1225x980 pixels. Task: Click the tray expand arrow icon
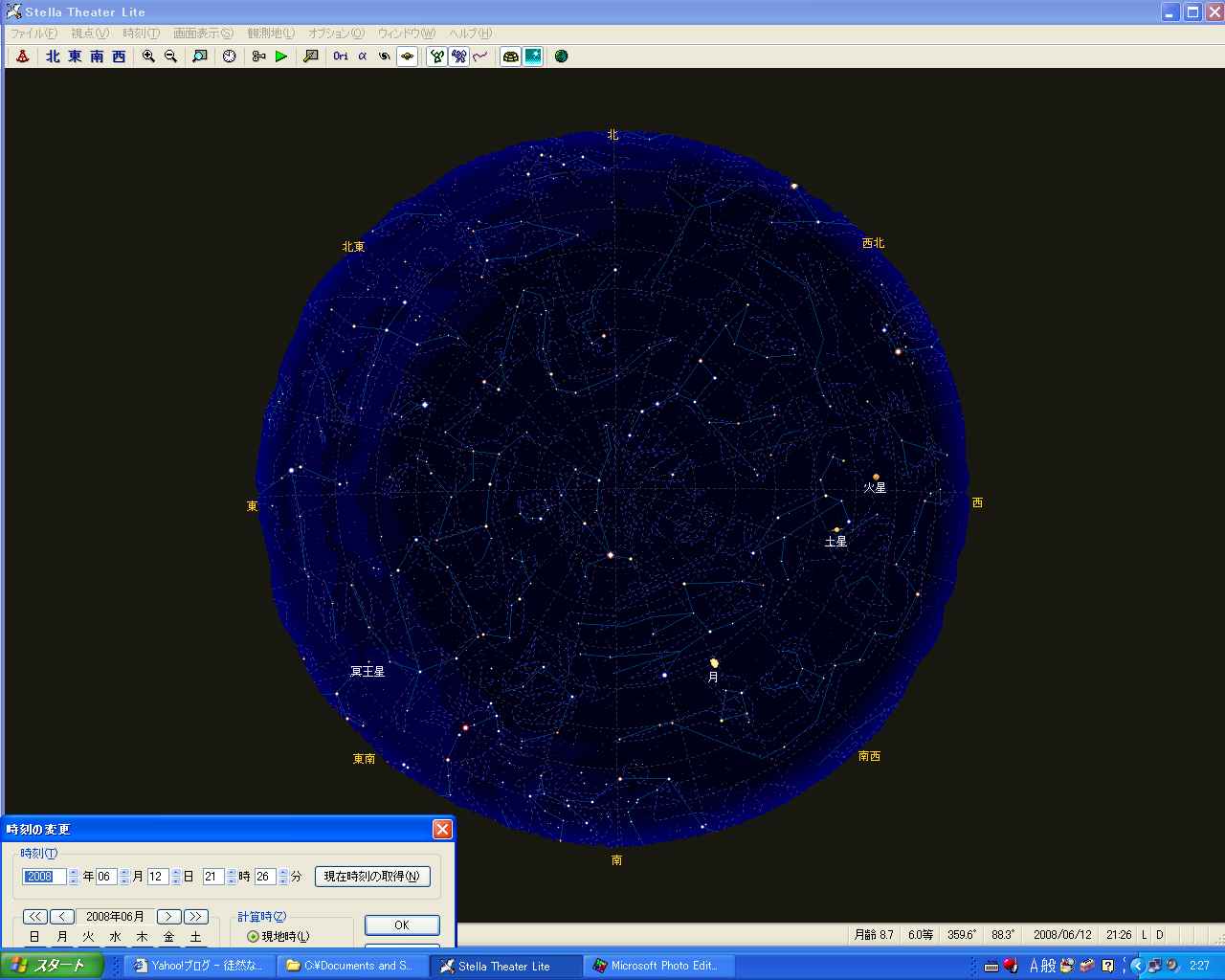[x=1137, y=966]
